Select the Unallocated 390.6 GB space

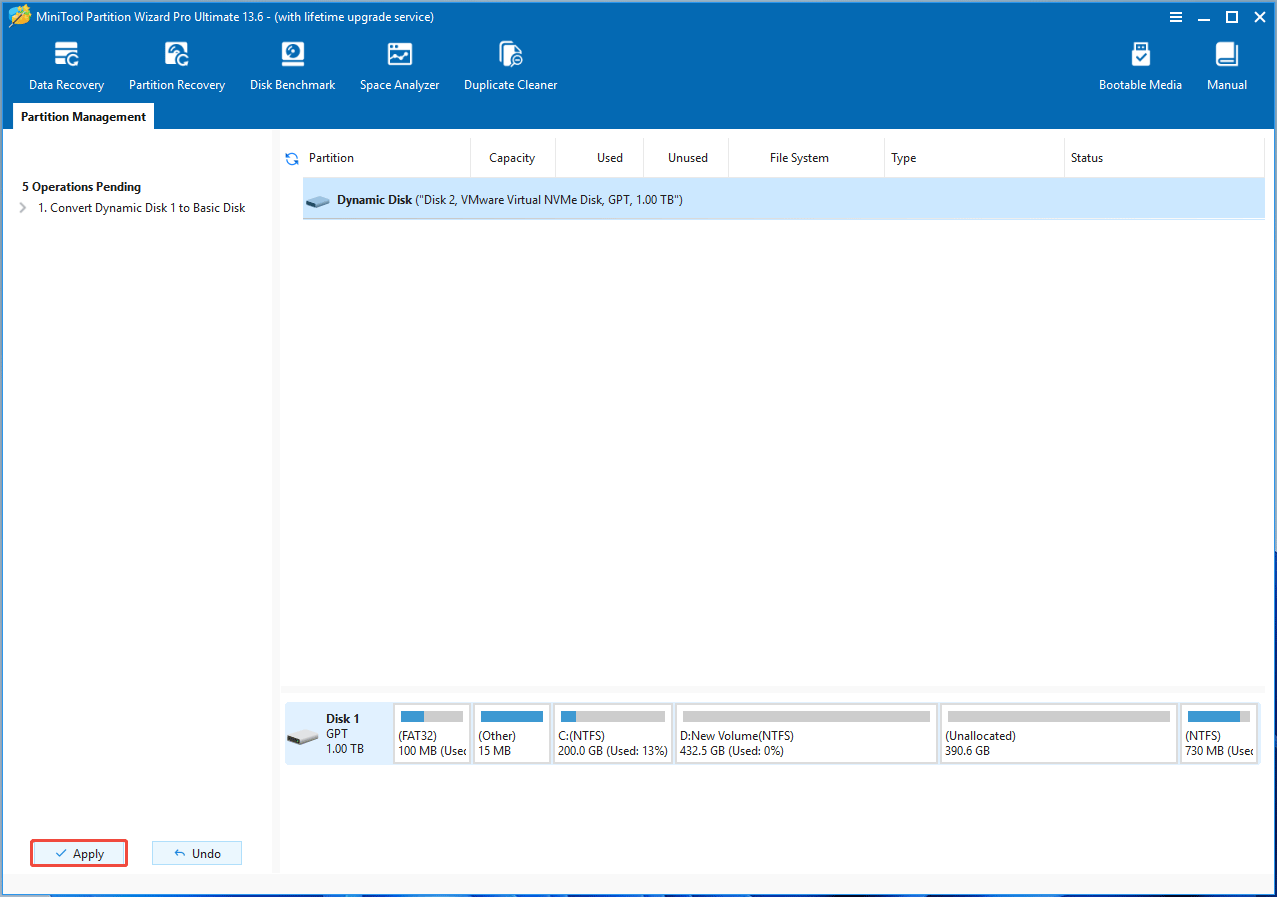coord(1058,734)
